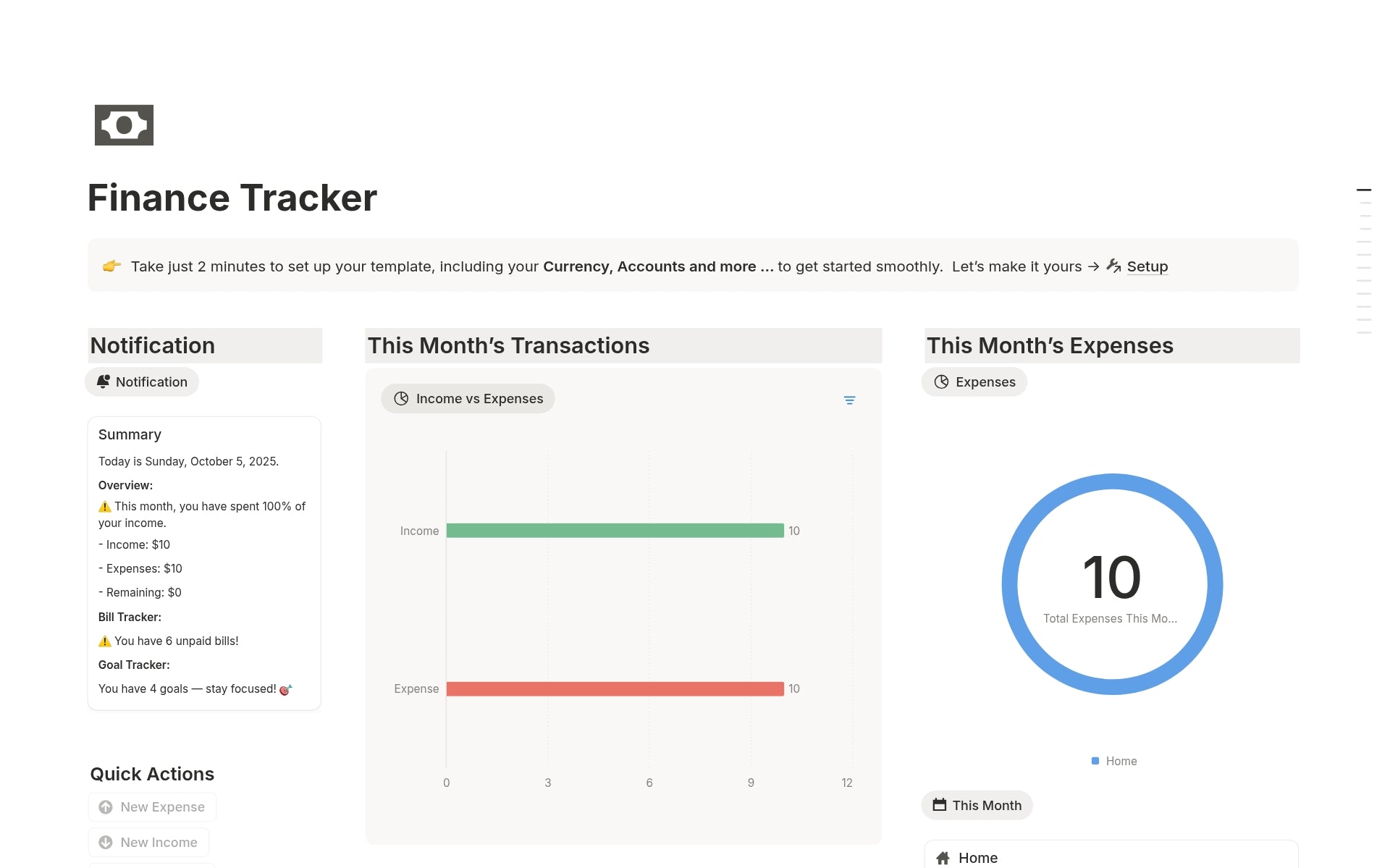Click the chart icon on the Expenses tab
This screenshot has height=868, width=1390.
click(x=941, y=382)
